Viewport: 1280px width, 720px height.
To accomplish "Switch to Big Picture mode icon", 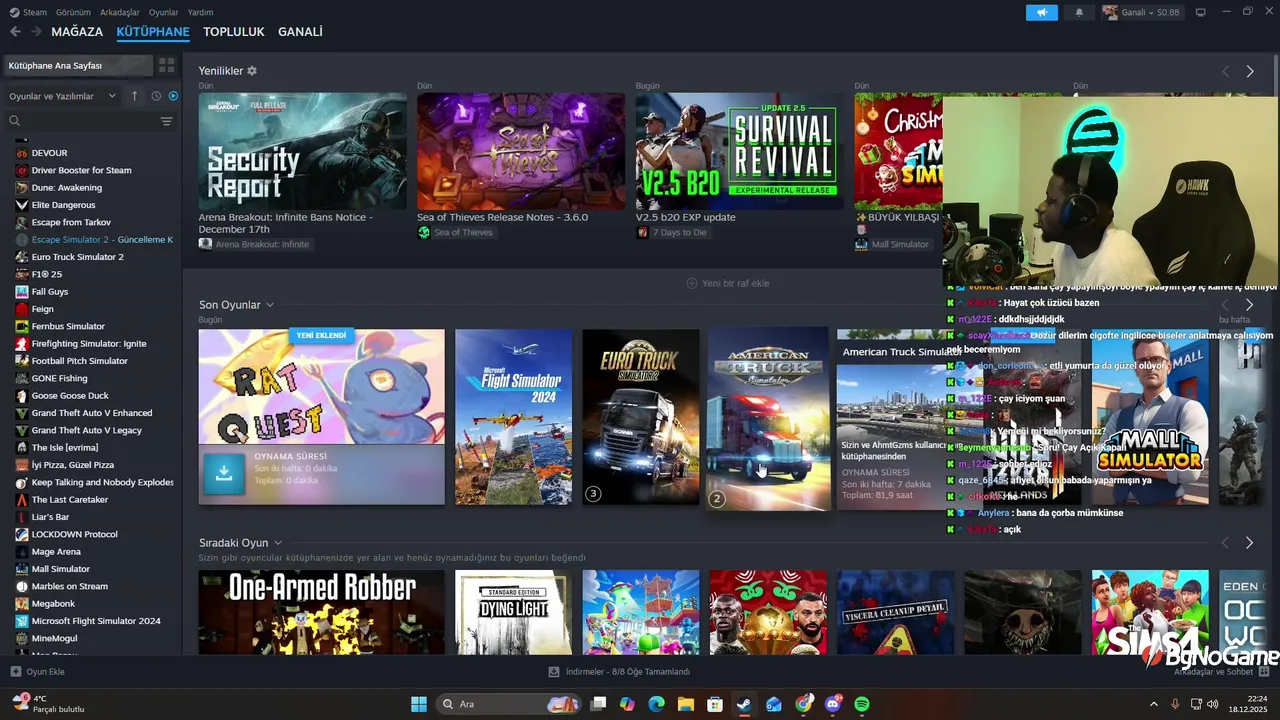I will click(x=1200, y=12).
